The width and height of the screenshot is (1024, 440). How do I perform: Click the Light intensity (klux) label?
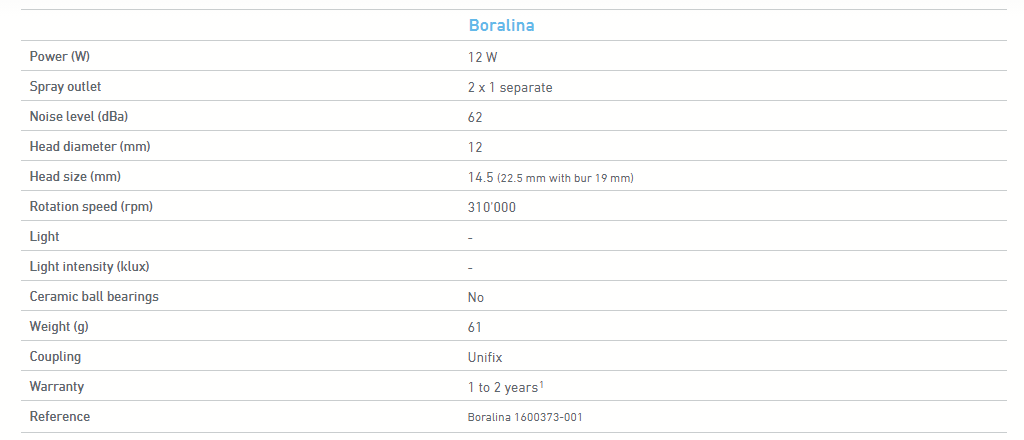pos(90,267)
